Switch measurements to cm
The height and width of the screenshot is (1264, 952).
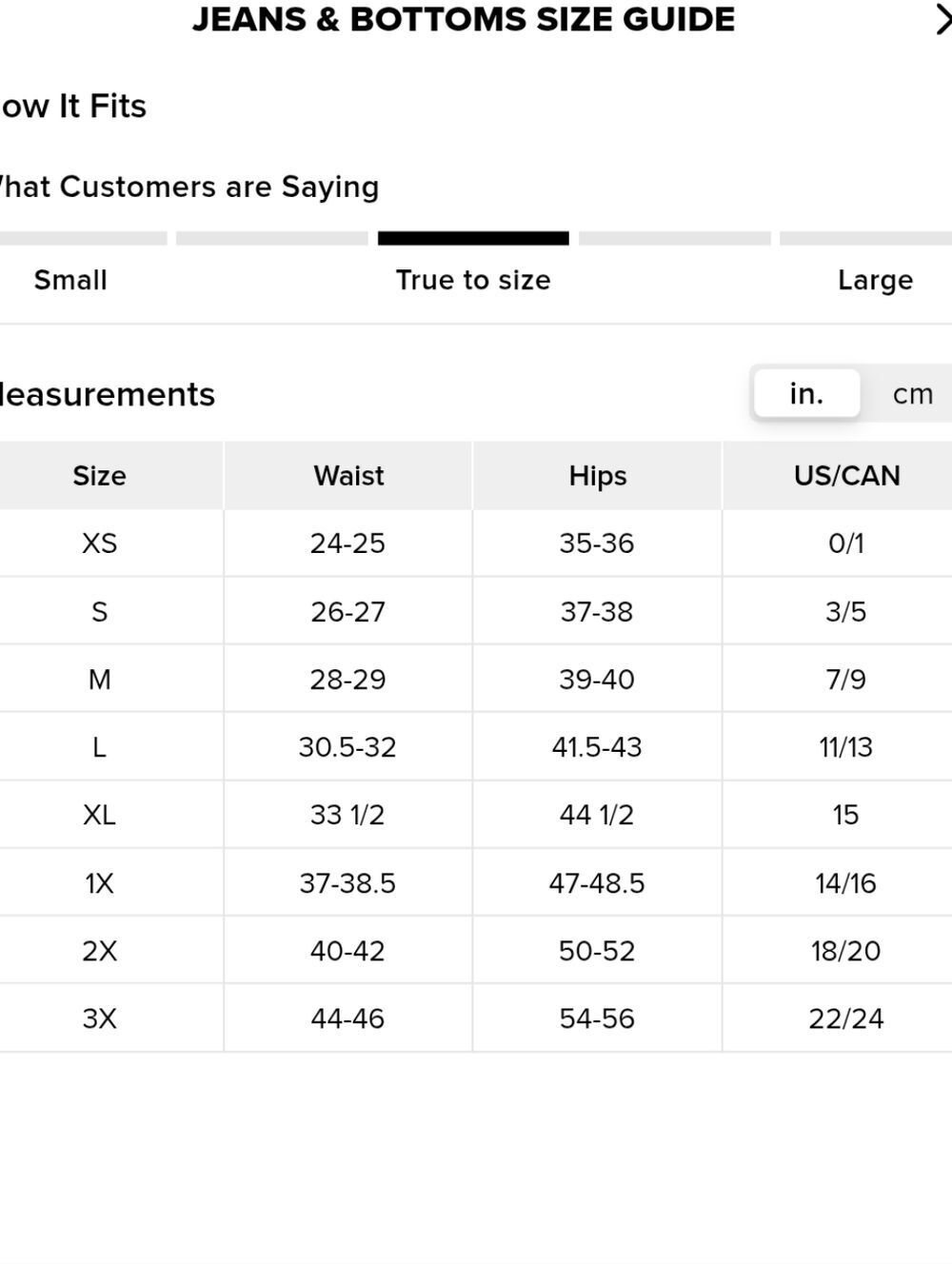click(x=912, y=394)
